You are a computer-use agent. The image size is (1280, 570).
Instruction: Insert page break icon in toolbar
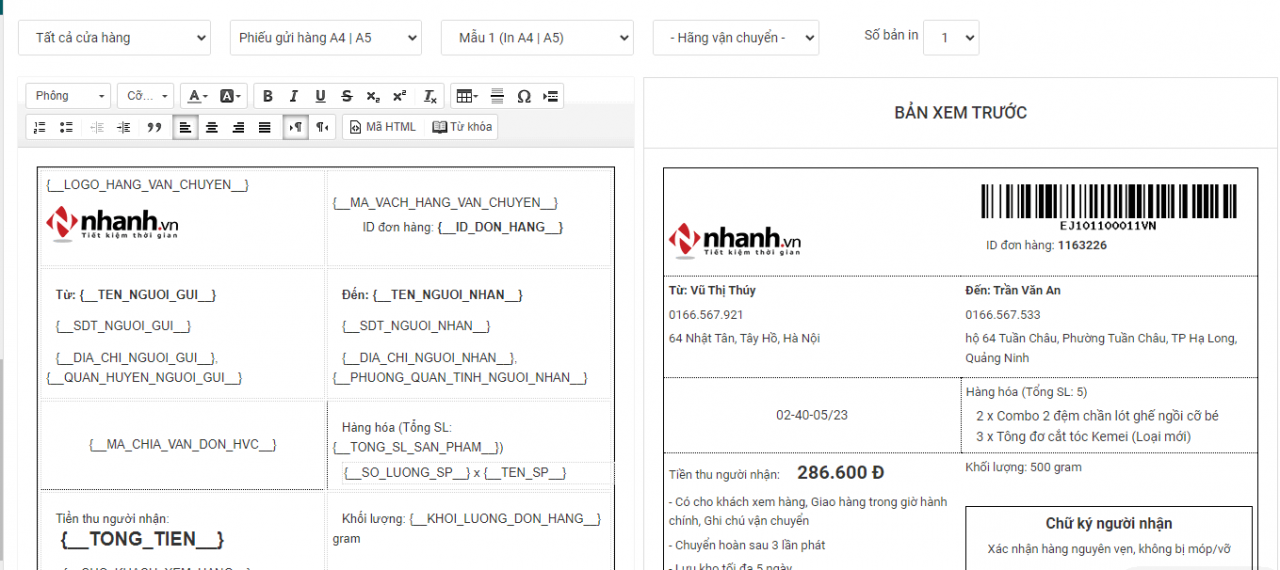click(x=550, y=96)
